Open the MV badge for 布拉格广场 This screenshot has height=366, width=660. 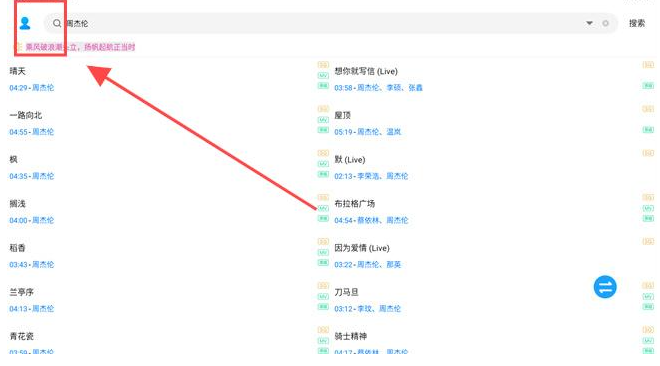[648, 208]
